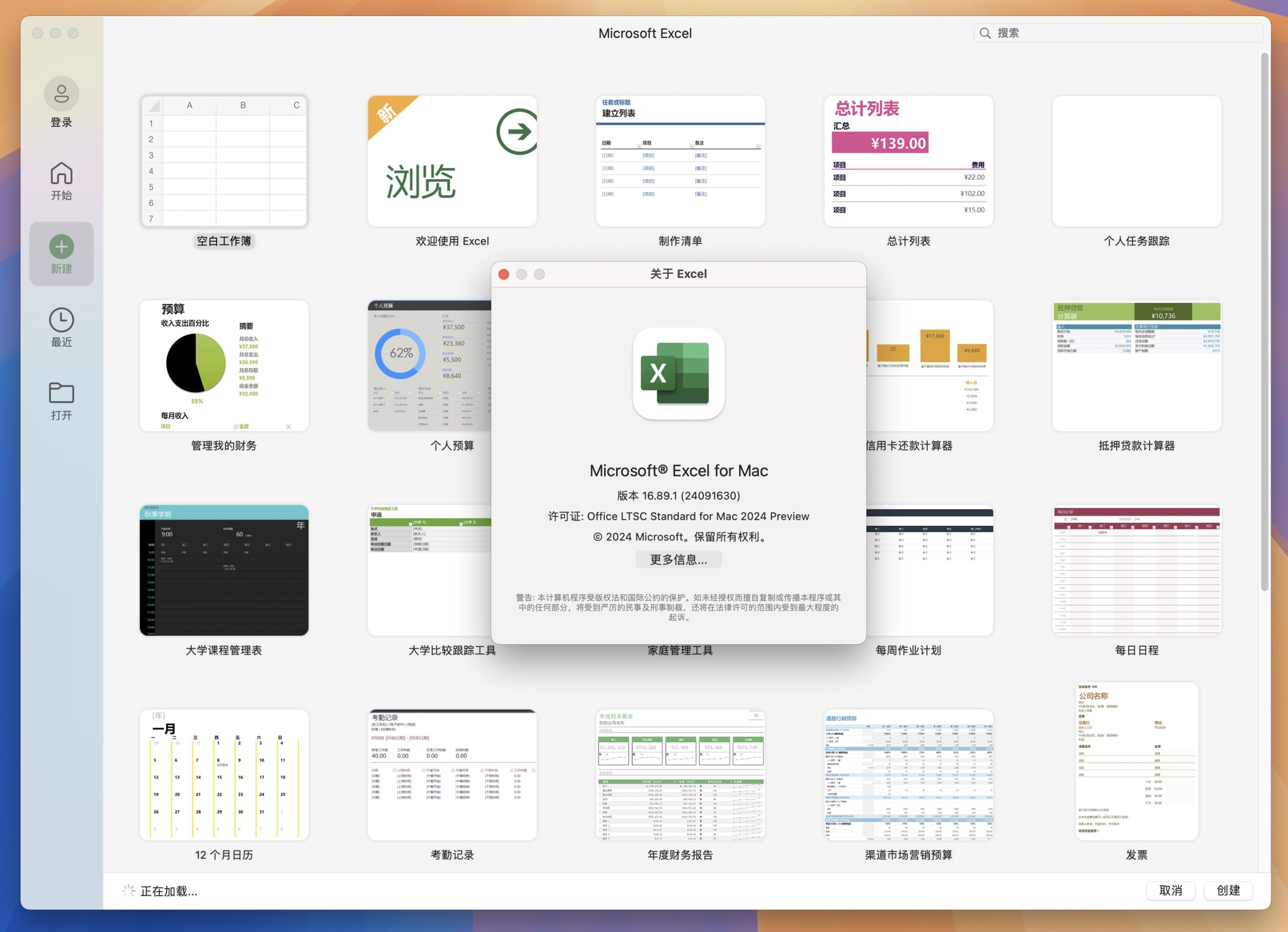The height and width of the screenshot is (932, 1288).
Task: Choose the college course manager (大学课程管理表) template
Action: [x=224, y=570]
